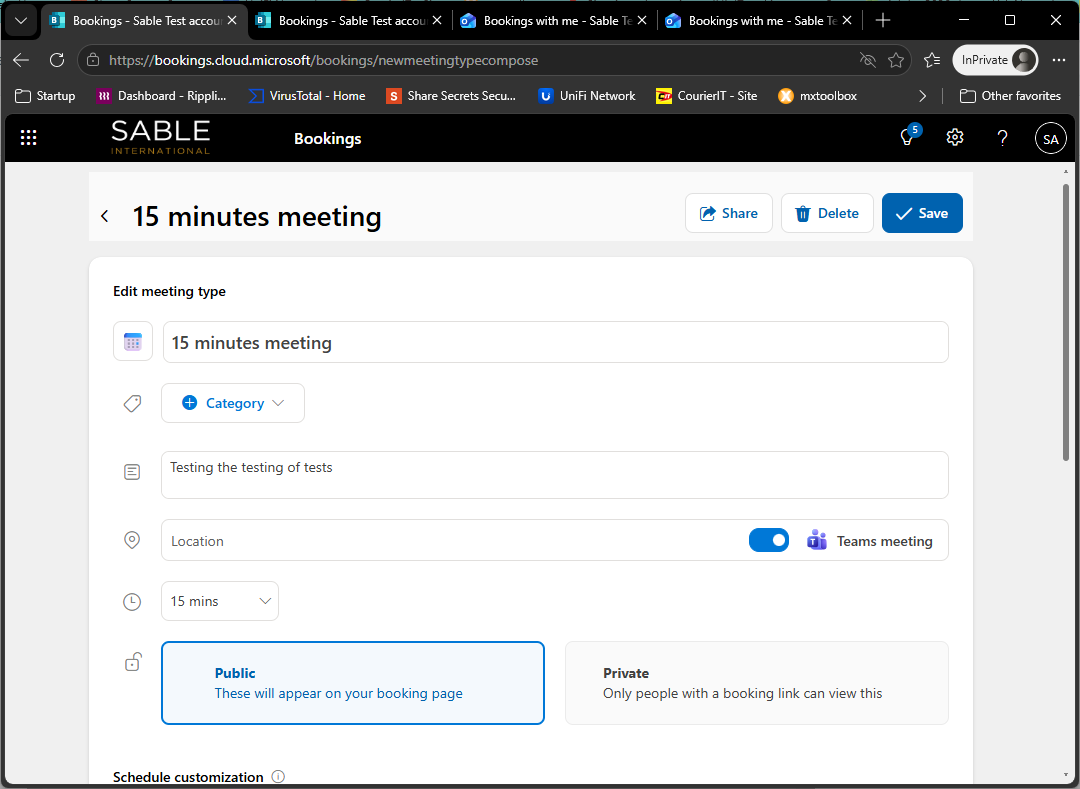Image resolution: width=1080 pixels, height=789 pixels.
Task: Open browser Settings and more ellipsis
Action: pos(1059,60)
